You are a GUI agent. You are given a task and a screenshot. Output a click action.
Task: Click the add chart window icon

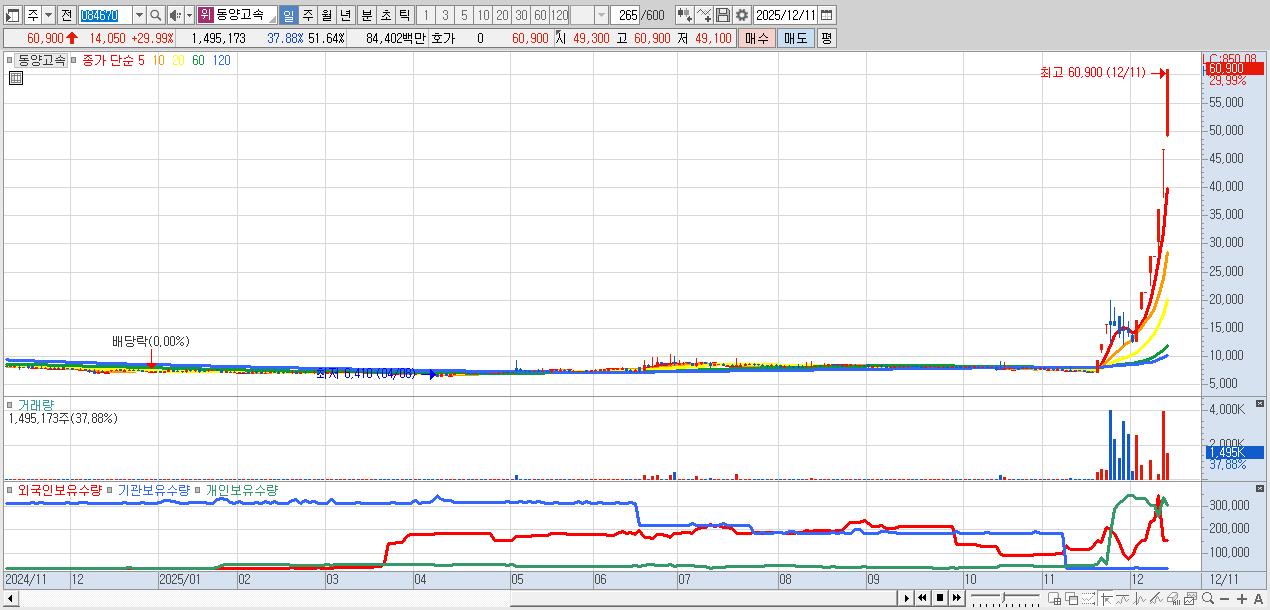[x=1054, y=599]
